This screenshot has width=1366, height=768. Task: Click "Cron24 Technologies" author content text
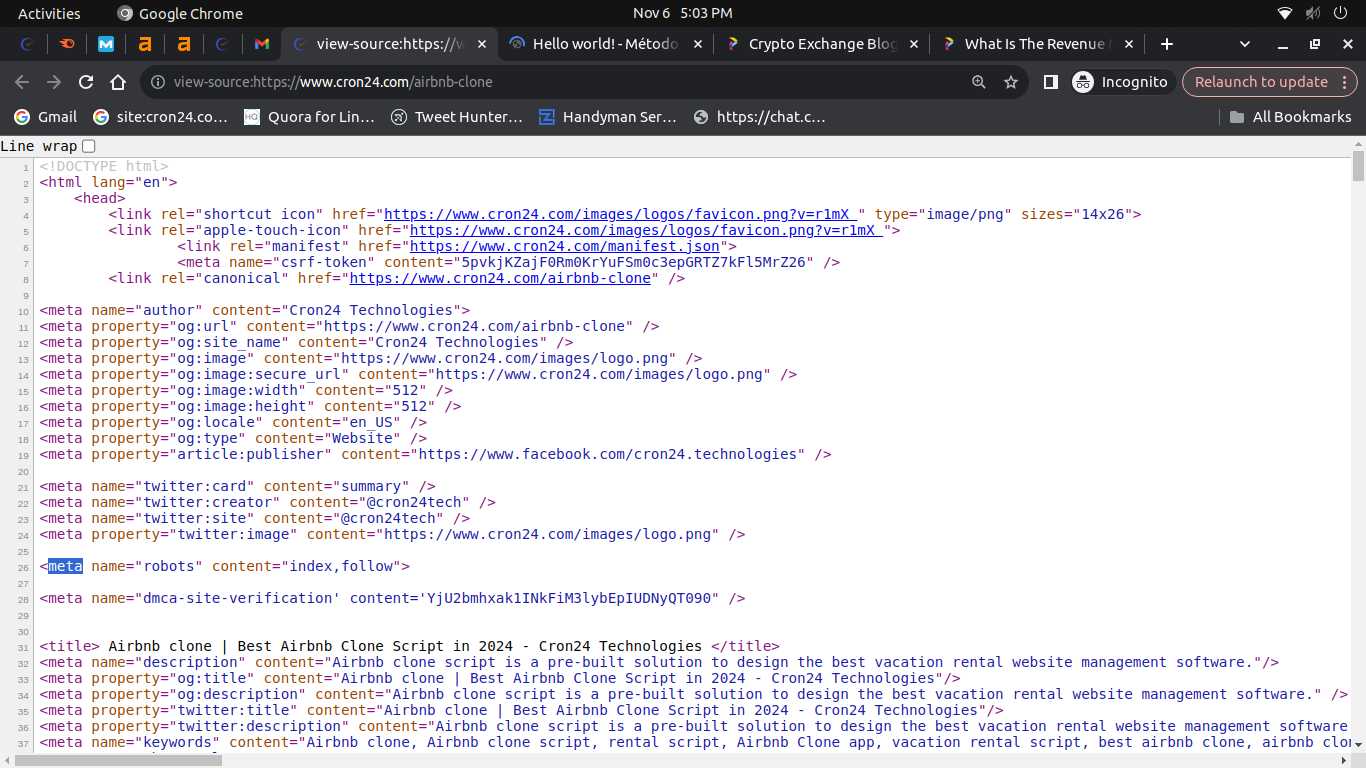point(371,310)
